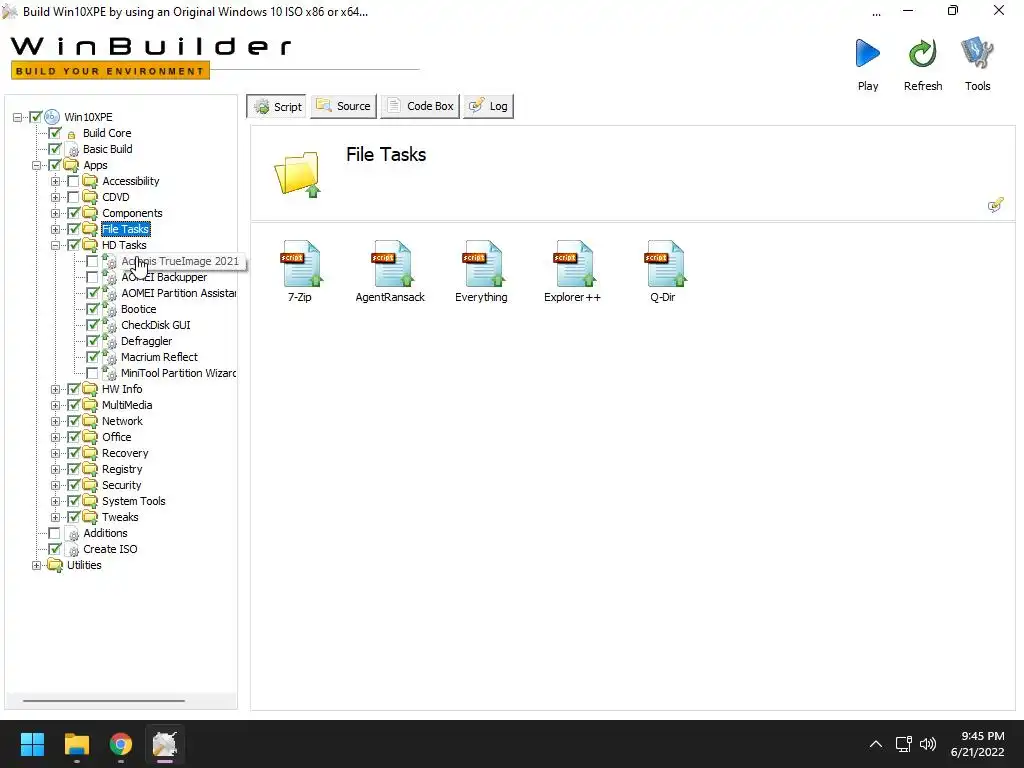The width and height of the screenshot is (1024, 768).
Task: Select the Registry folder label
Action: 121,470
